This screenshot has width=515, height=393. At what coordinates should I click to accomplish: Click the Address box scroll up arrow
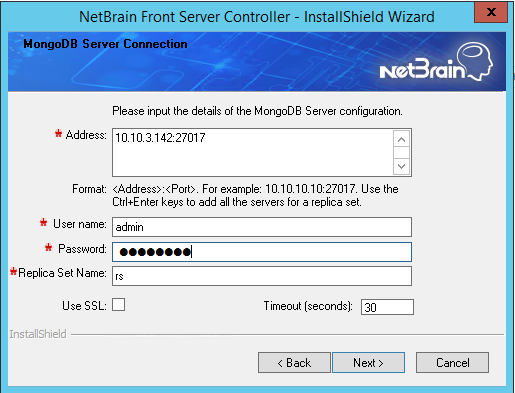(x=401, y=139)
